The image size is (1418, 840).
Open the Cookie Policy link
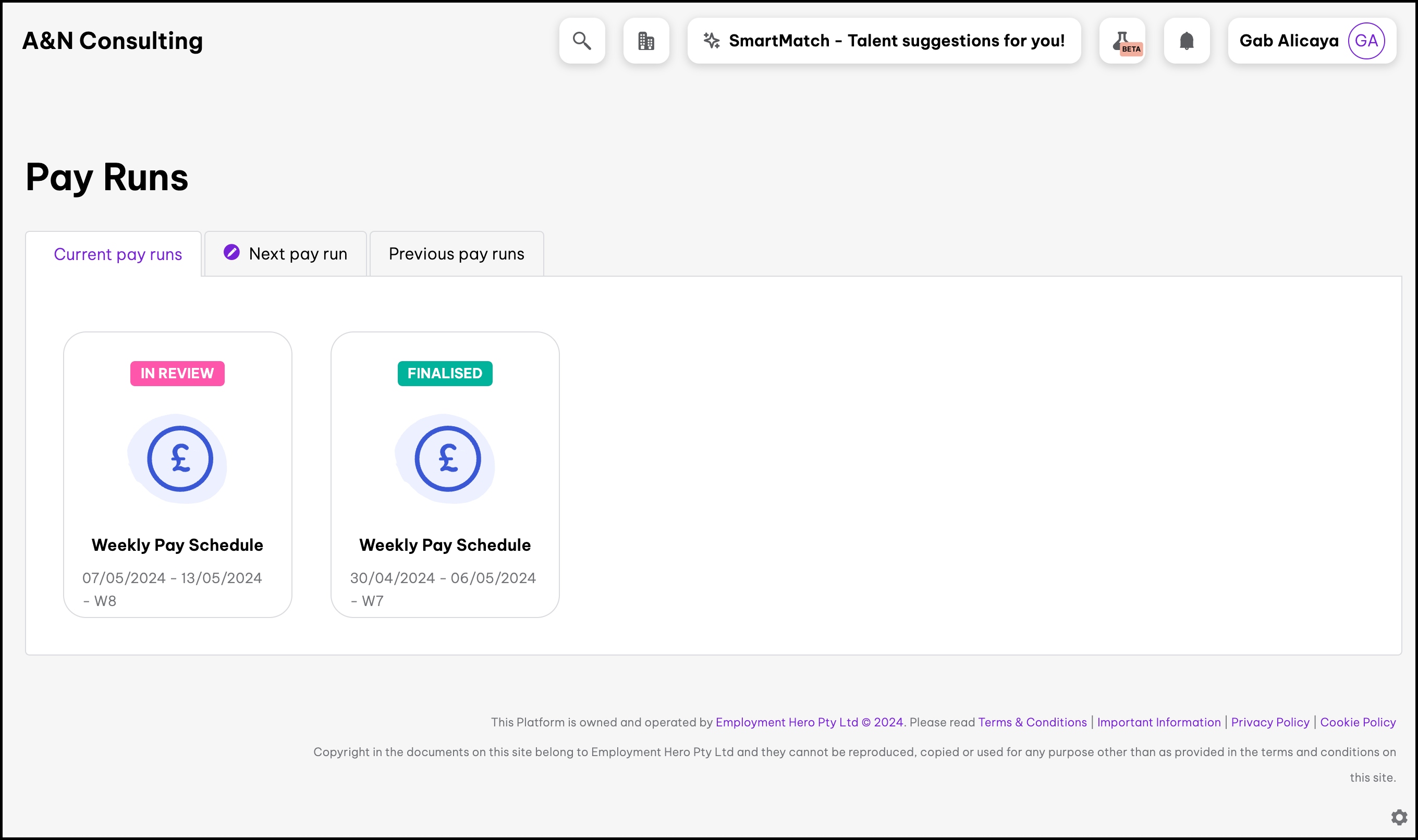1358,722
